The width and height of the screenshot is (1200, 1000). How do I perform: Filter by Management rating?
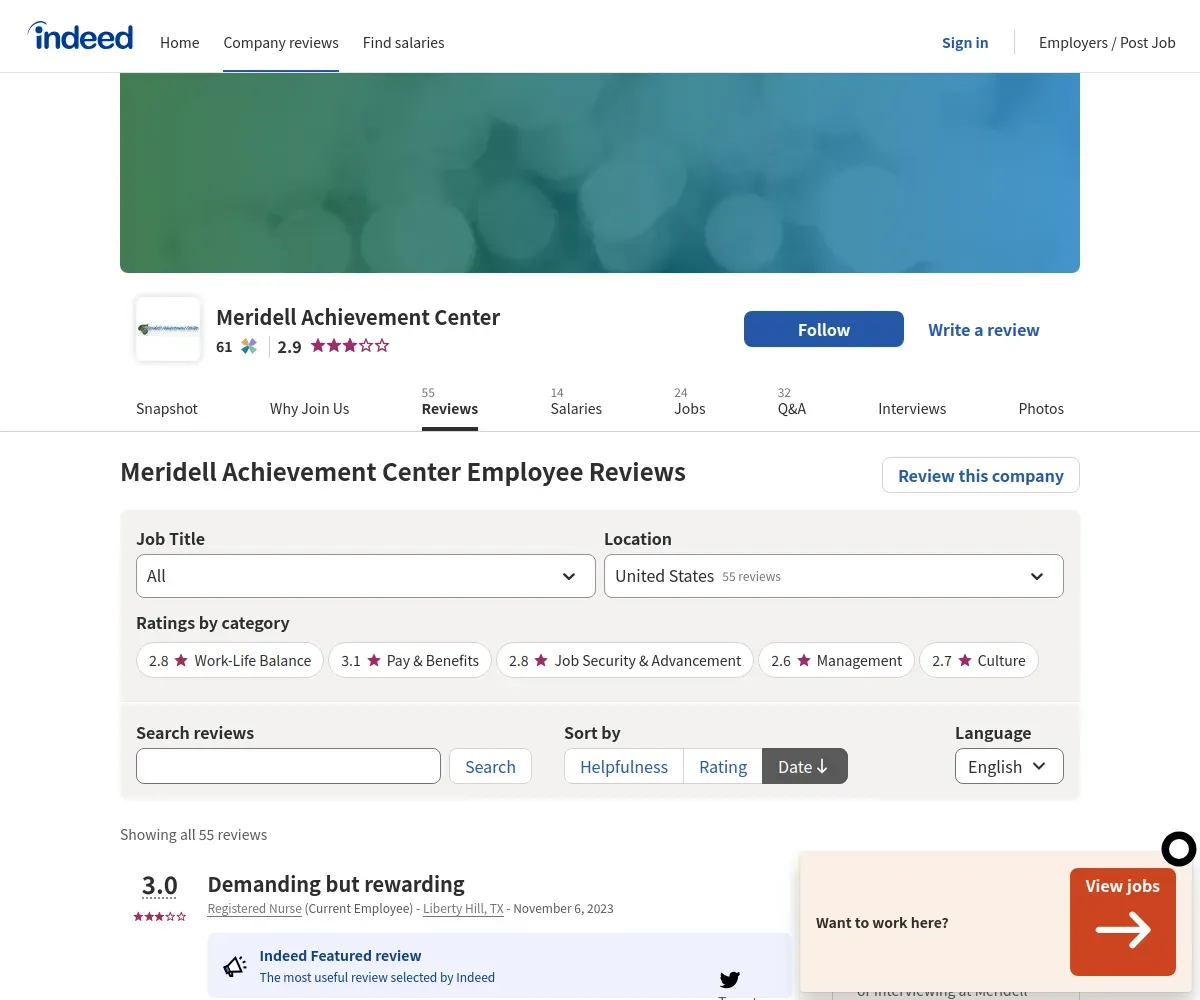837,660
